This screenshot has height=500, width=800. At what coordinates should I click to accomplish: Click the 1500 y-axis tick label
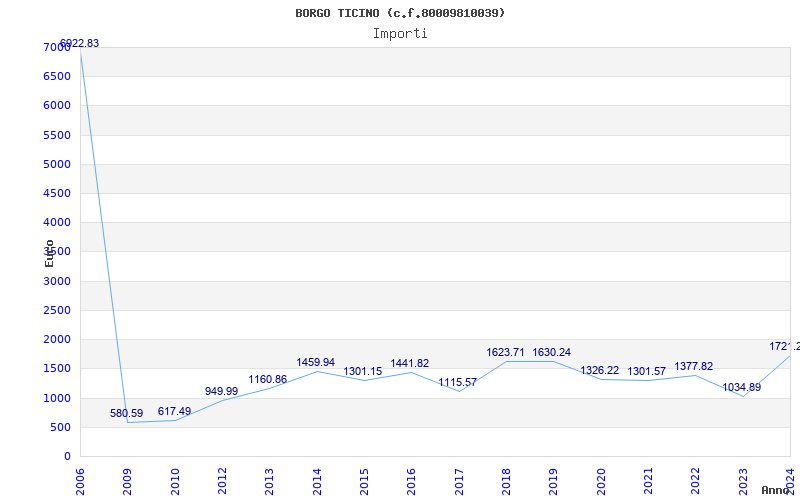tap(58, 369)
